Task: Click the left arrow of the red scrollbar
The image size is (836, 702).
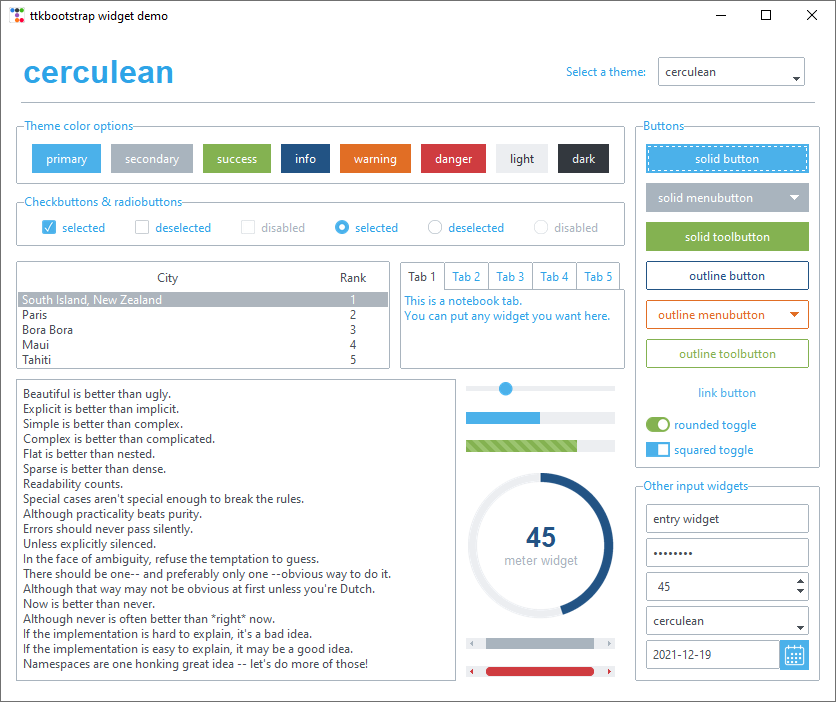Action: (470, 671)
